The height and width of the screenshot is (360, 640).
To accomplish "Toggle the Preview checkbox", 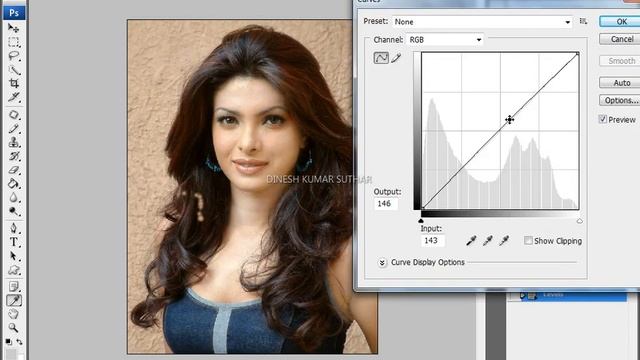I will (x=602, y=119).
